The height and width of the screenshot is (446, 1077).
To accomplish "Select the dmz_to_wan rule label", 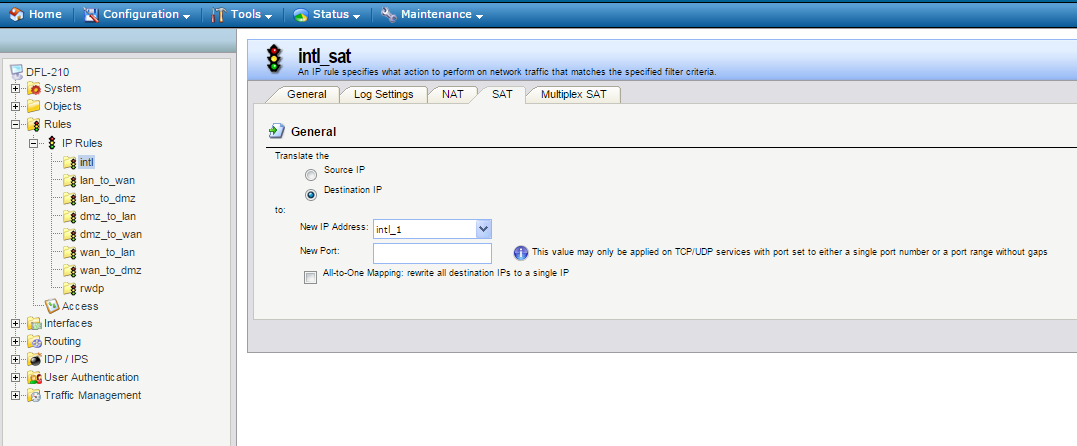I will click(x=111, y=234).
